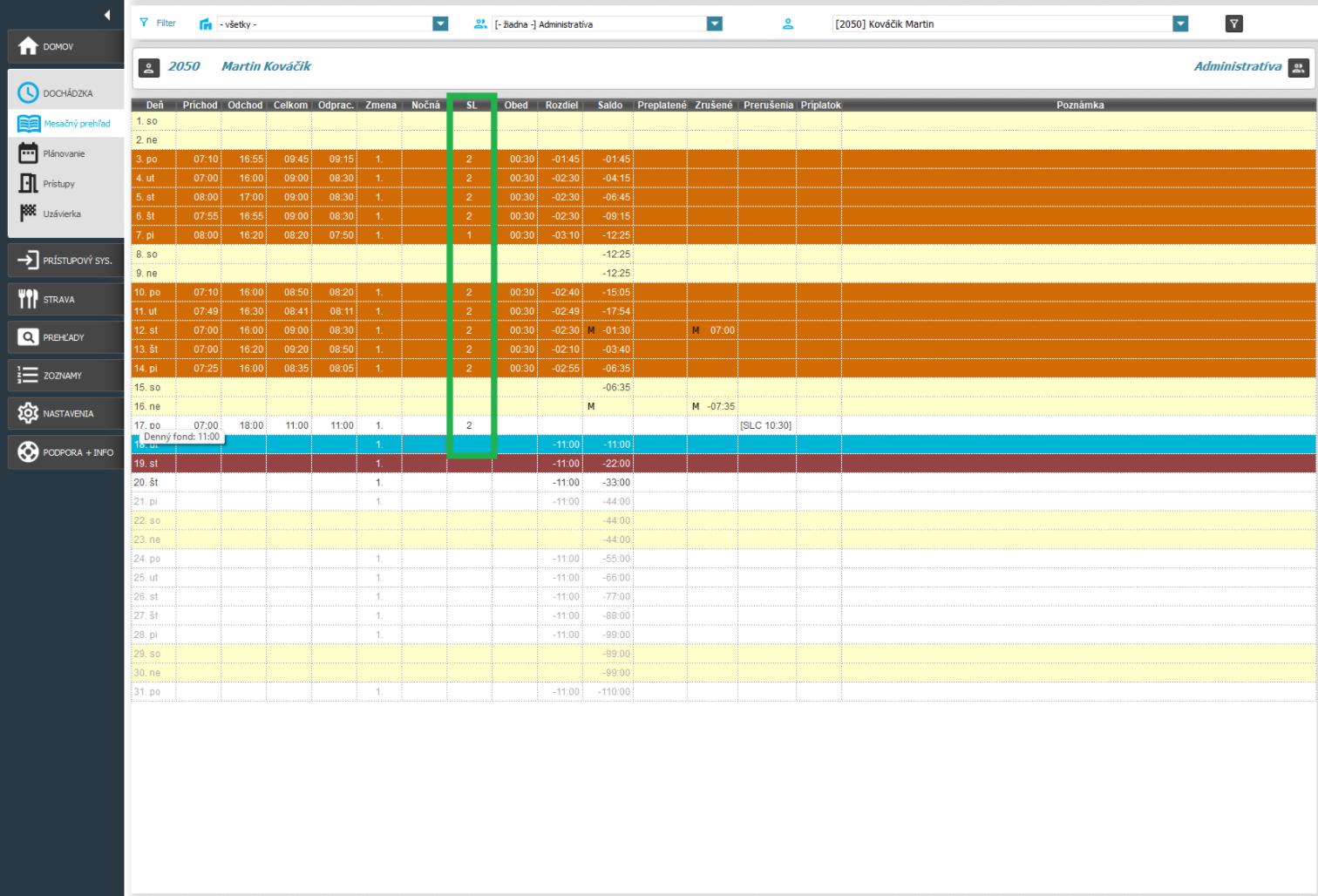
Task: Open PODPORA + INFO section
Action: (65, 452)
